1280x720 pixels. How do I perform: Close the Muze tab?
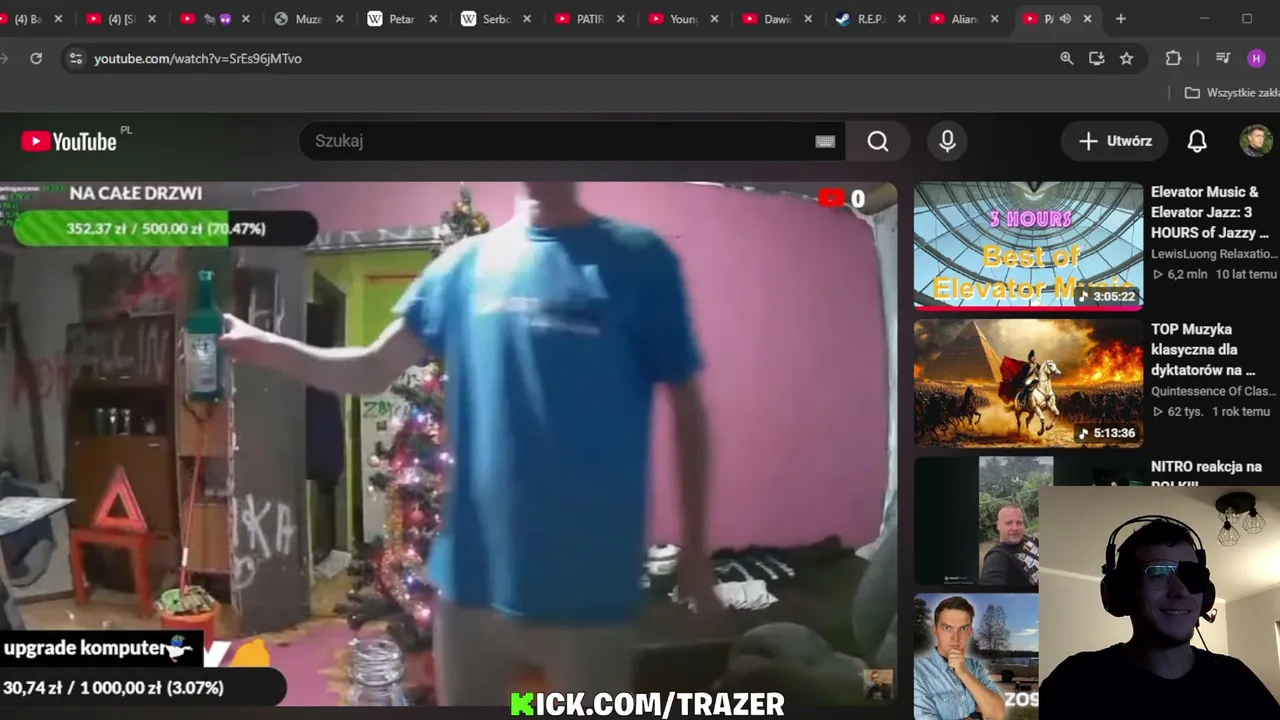click(340, 19)
